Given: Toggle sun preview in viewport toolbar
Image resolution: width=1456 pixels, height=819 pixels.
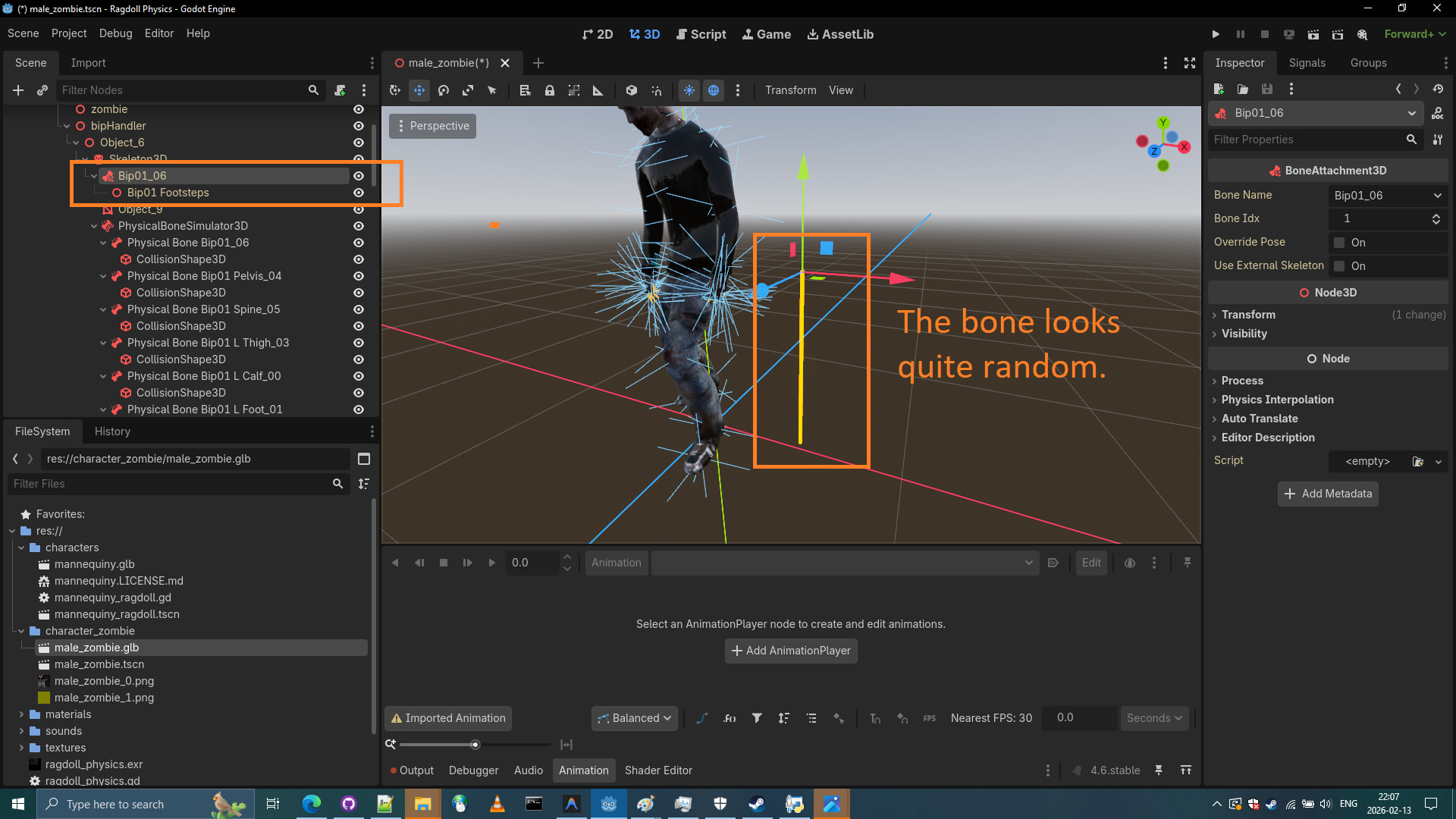Looking at the screenshot, I should [689, 90].
